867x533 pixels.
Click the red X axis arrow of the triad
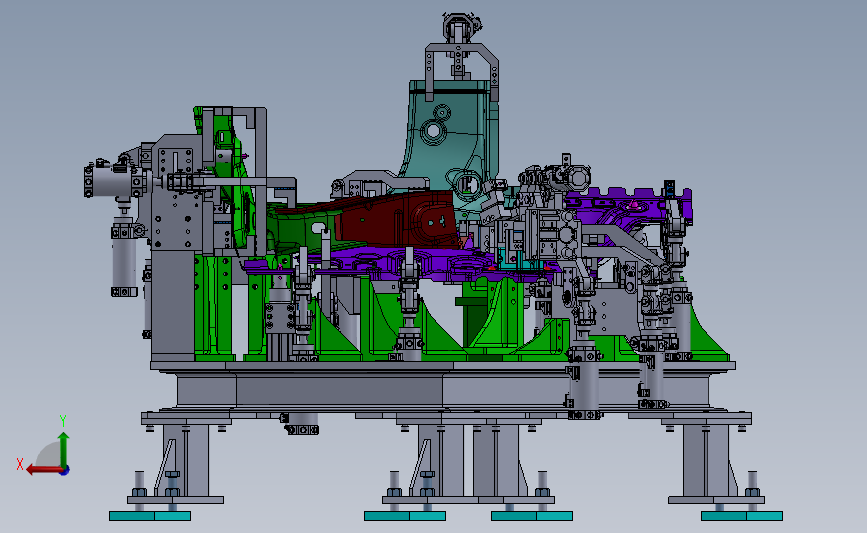(43, 470)
